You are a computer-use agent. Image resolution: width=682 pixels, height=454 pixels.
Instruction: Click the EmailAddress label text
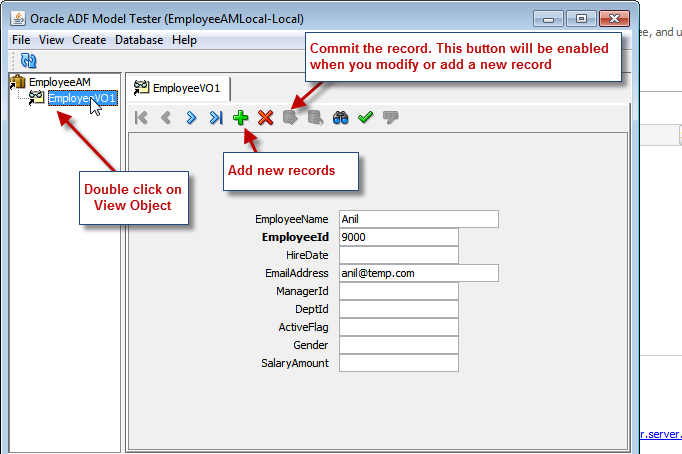tap(297, 274)
